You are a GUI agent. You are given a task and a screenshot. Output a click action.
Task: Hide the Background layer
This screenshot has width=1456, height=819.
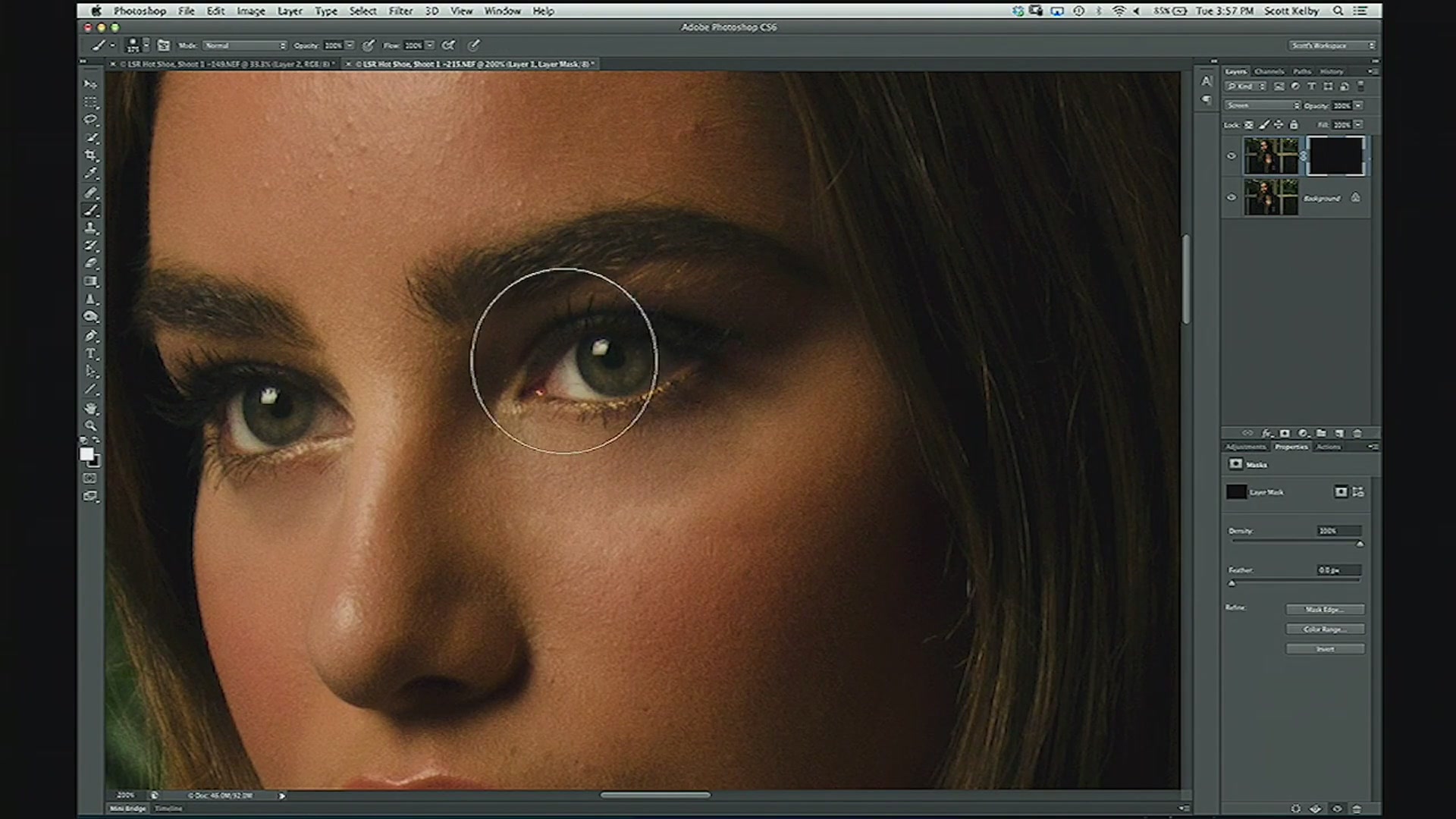tap(1232, 197)
